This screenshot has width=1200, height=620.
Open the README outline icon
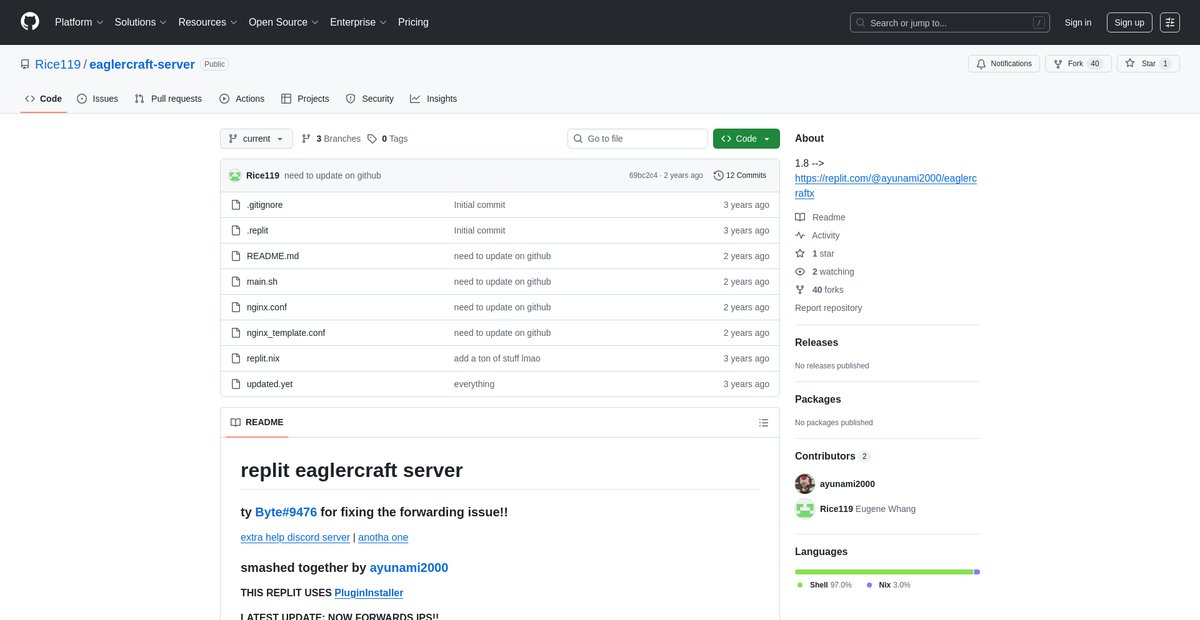pyautogui.click(x=763, y=423)
